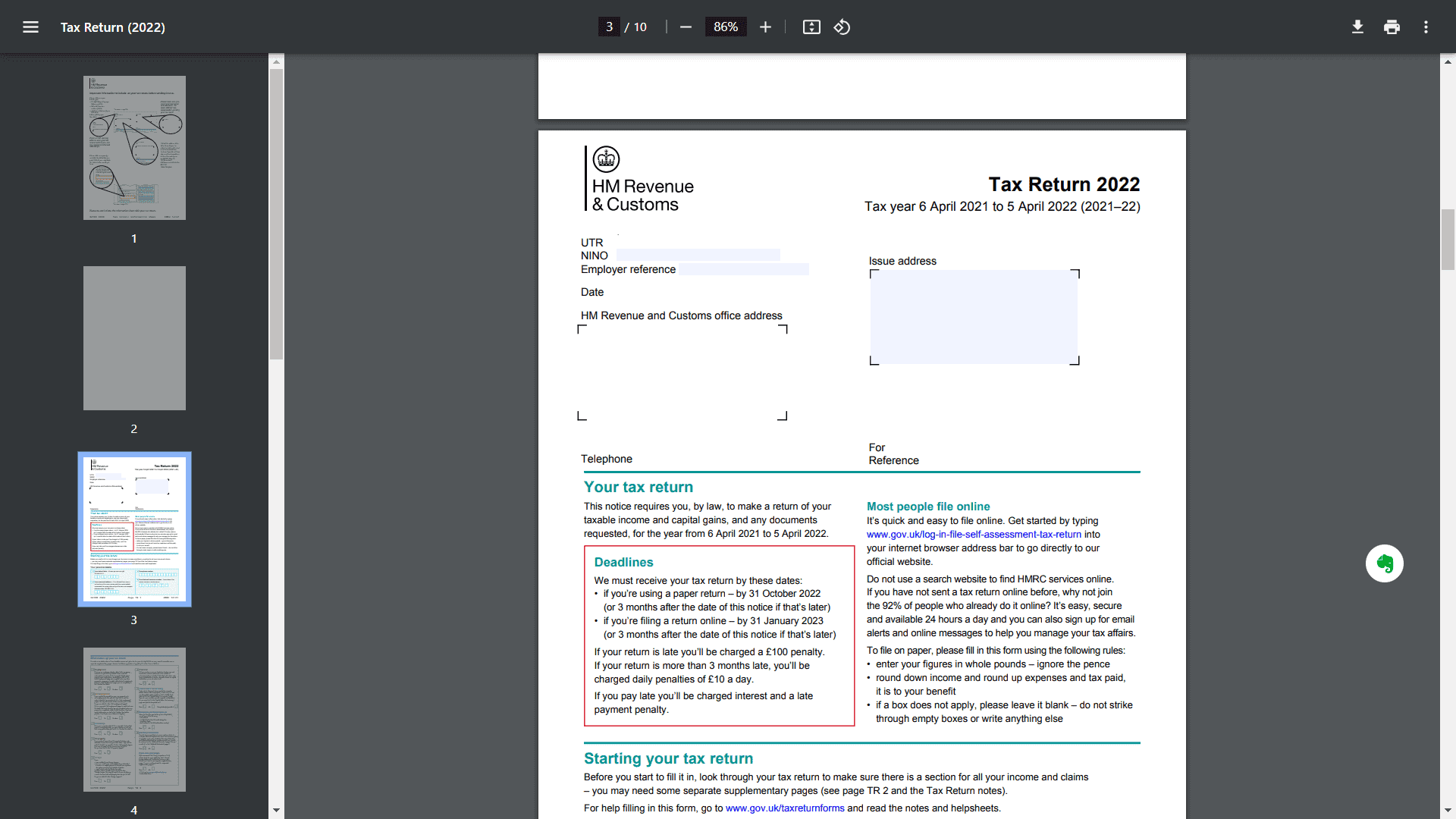The width and height of the screenshot is (1456, 819).
Task: Click the UTR entry field on the form
Action: coord(698,243)
